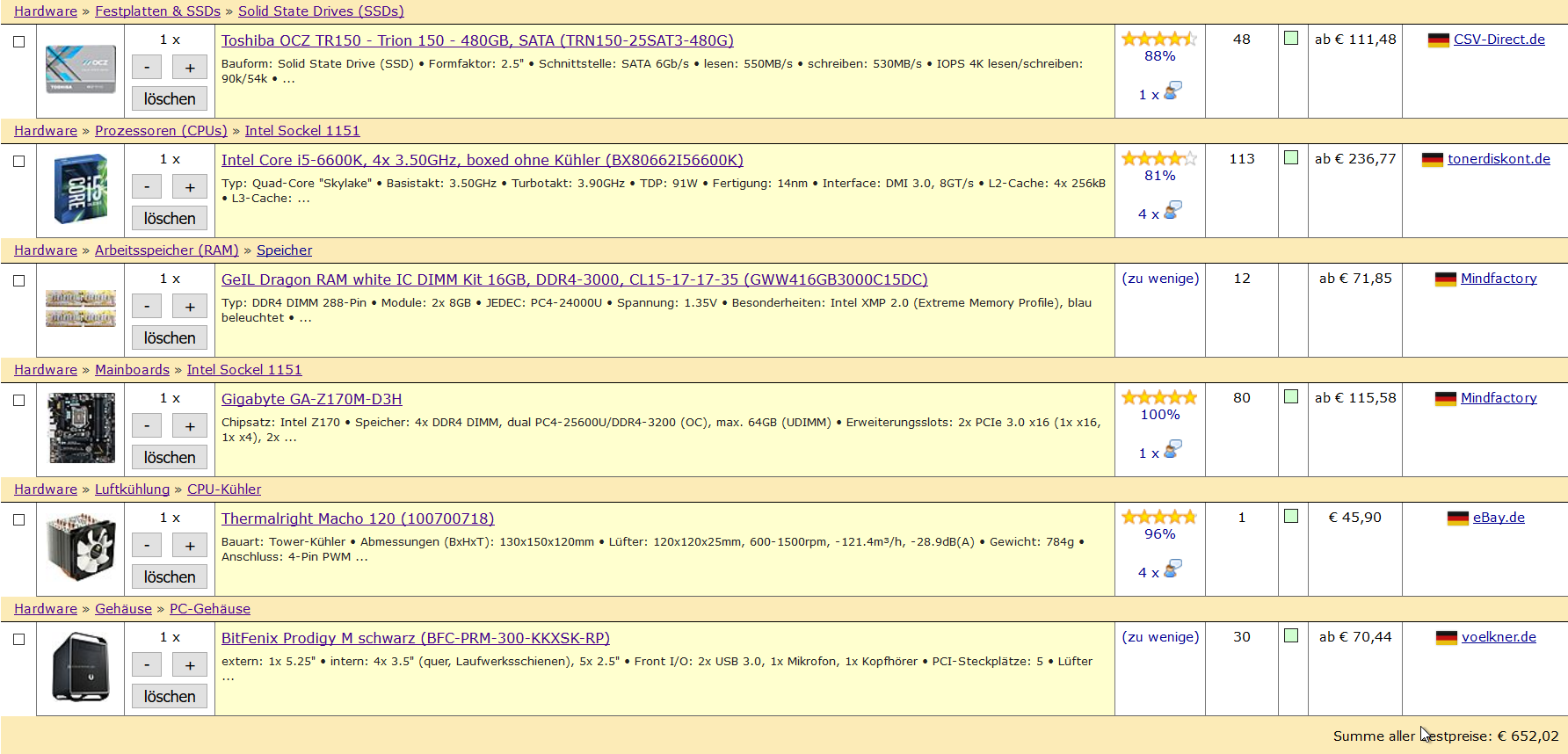This screenshot has height=754, width=1568.
Task: Open CPU-Kühler breadcrumb category
Action: 224,489
